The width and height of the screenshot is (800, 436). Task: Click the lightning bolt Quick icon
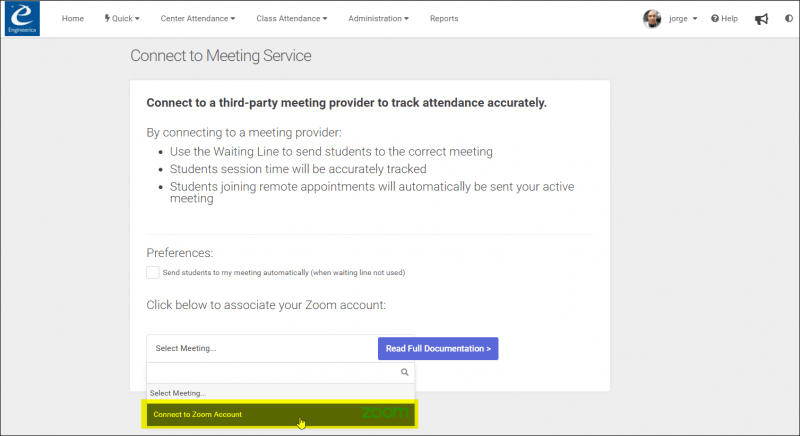click(x=107, y=18)
